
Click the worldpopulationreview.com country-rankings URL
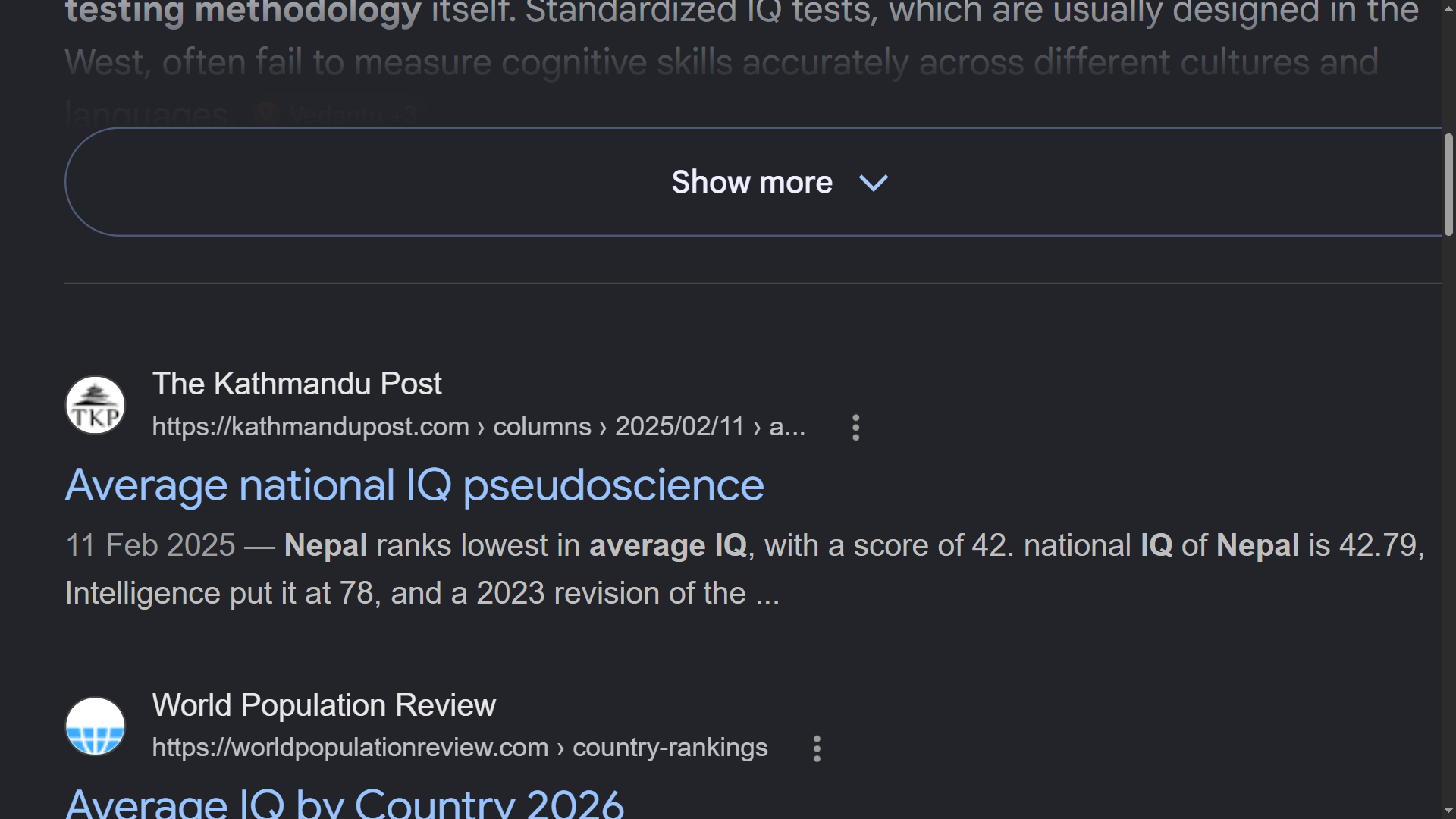[460, 748]
